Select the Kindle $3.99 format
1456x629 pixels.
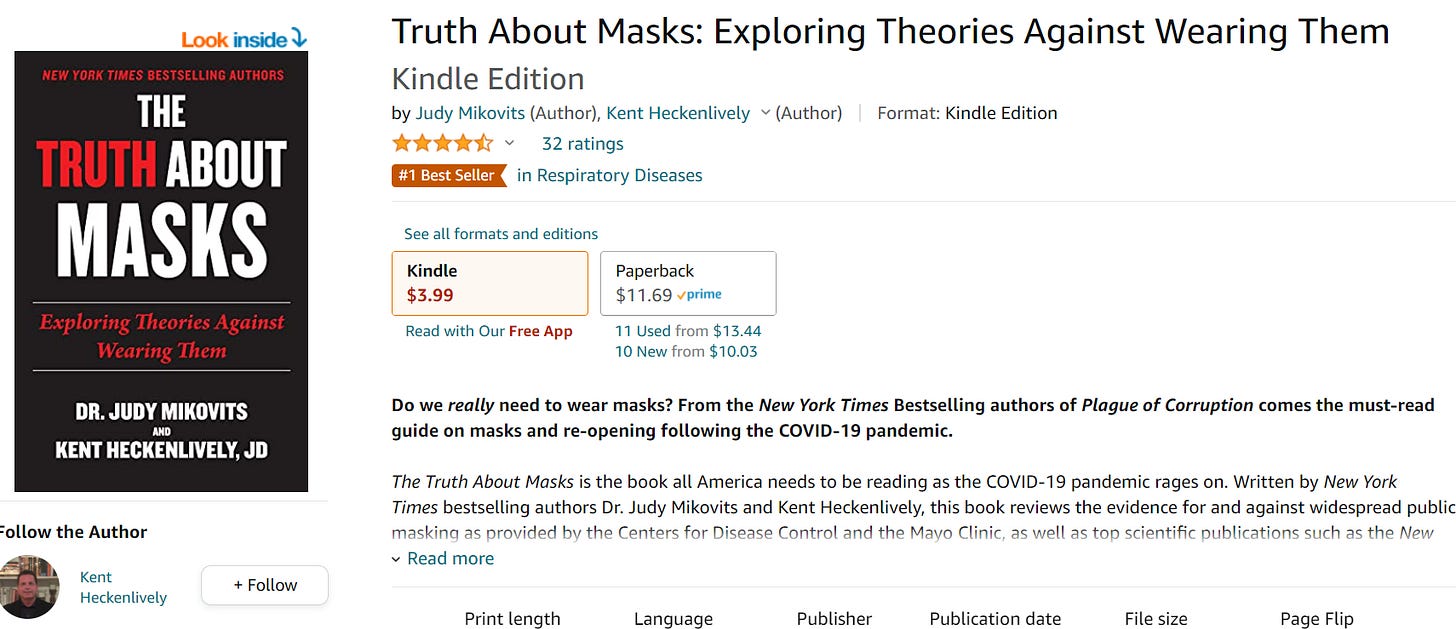pyautogui.click(x=490, y=283)
